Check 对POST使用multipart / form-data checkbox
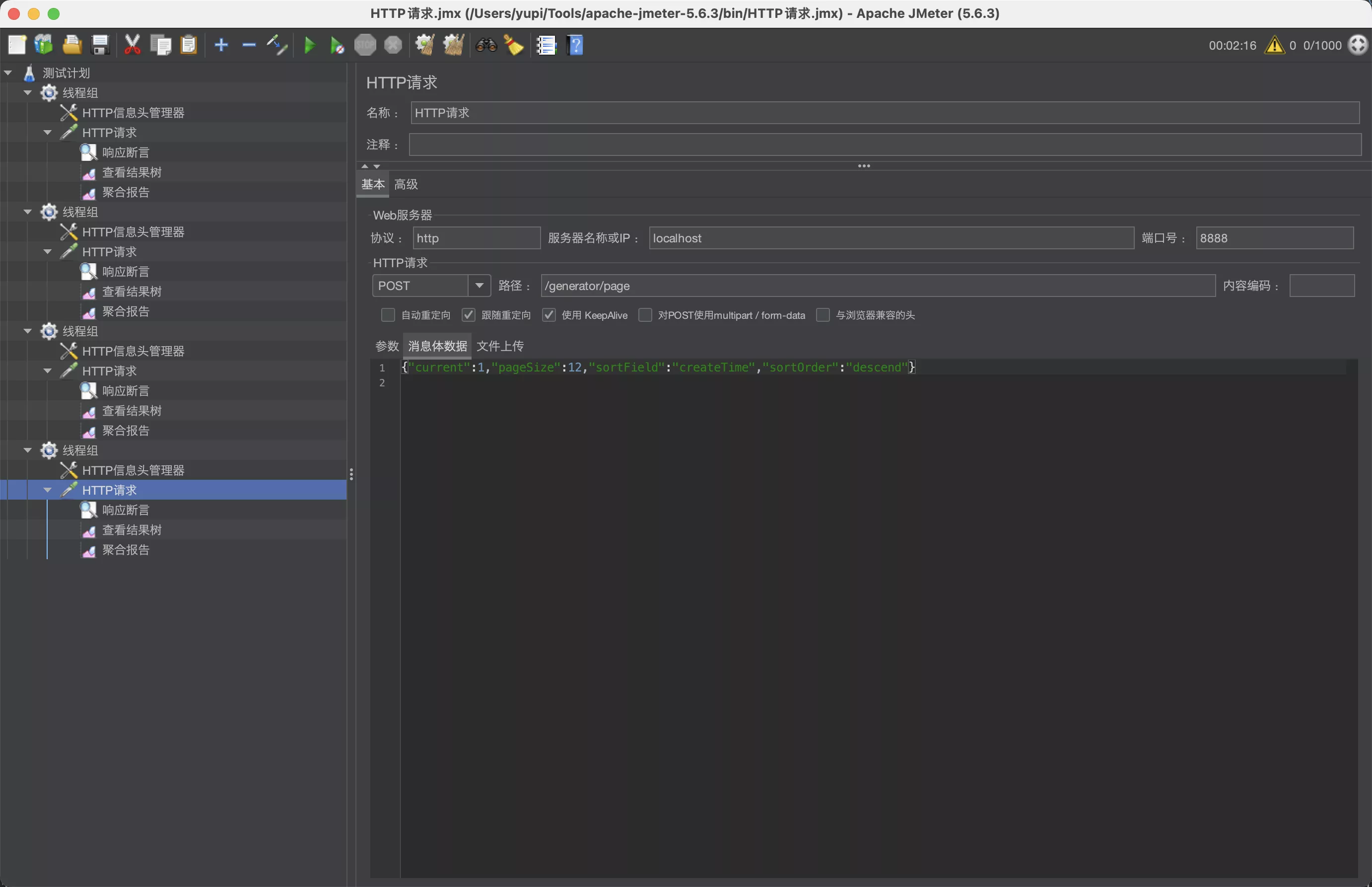Viewport: 1372px width, 887px height. (645, 315)
